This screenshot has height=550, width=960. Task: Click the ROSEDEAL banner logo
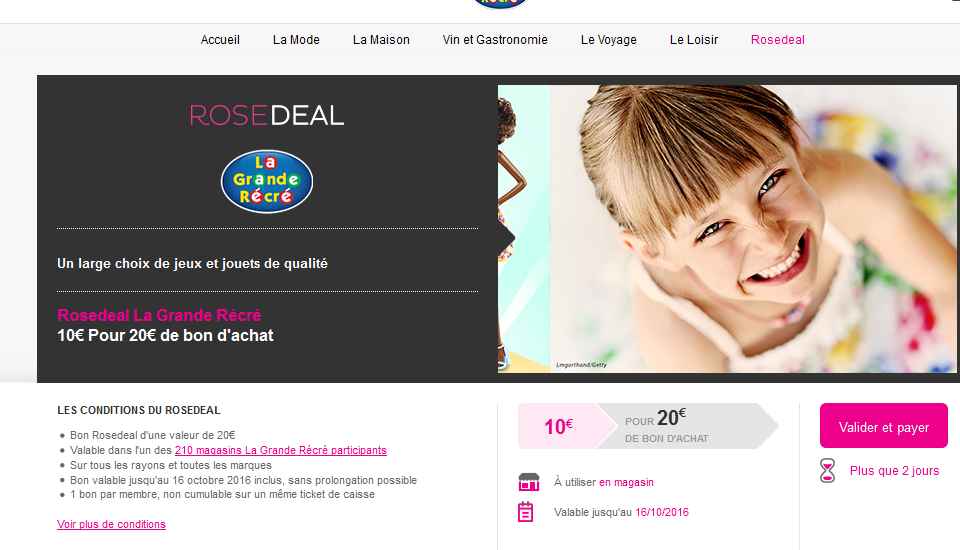click(x=267, y=115)
